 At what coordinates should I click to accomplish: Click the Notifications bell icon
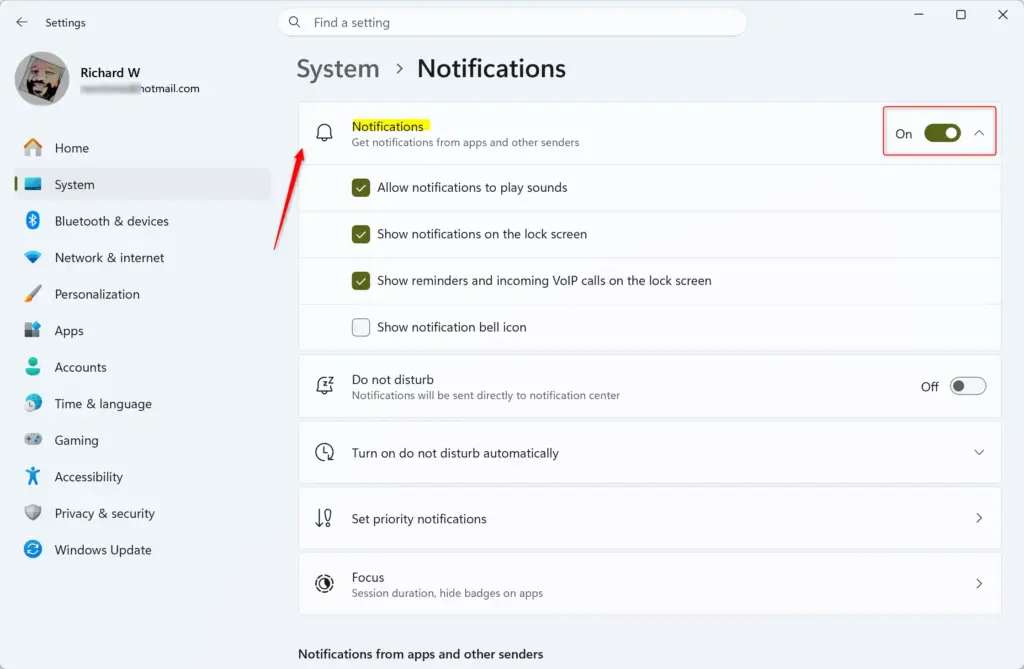coord(324,133)
